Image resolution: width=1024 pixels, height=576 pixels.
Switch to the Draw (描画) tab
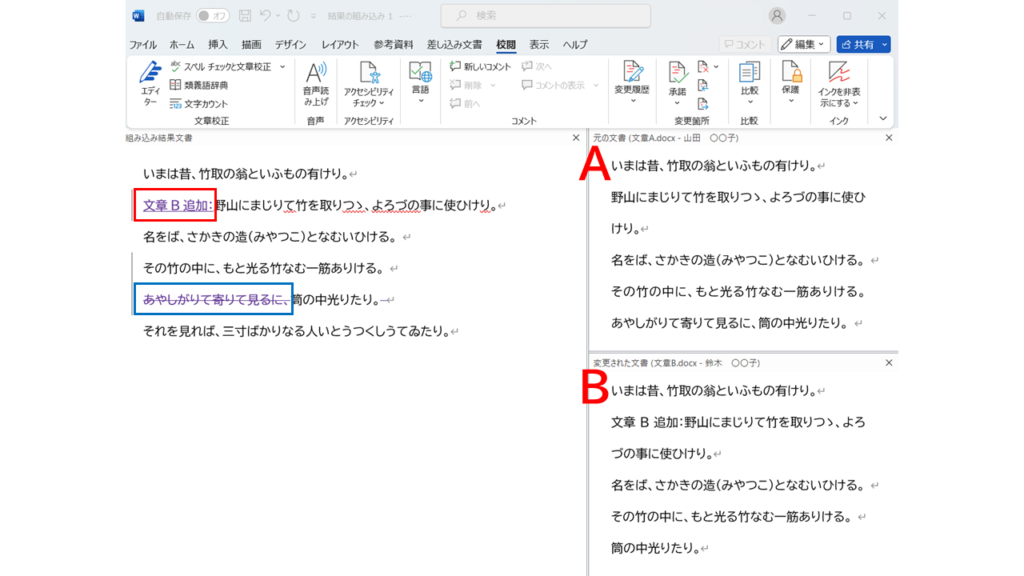[x=251, y=44]
